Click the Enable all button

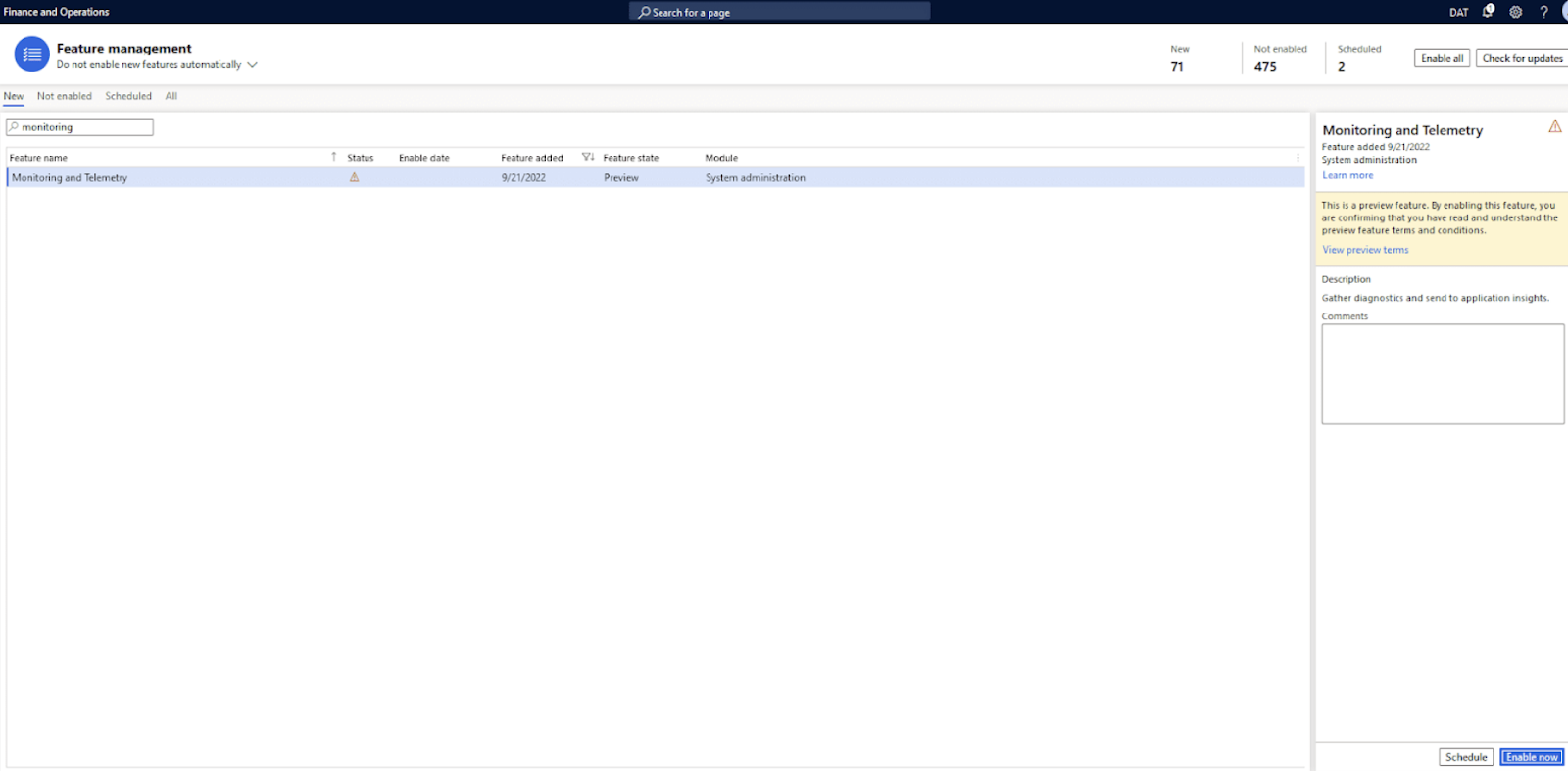[x=1442, y=58]
